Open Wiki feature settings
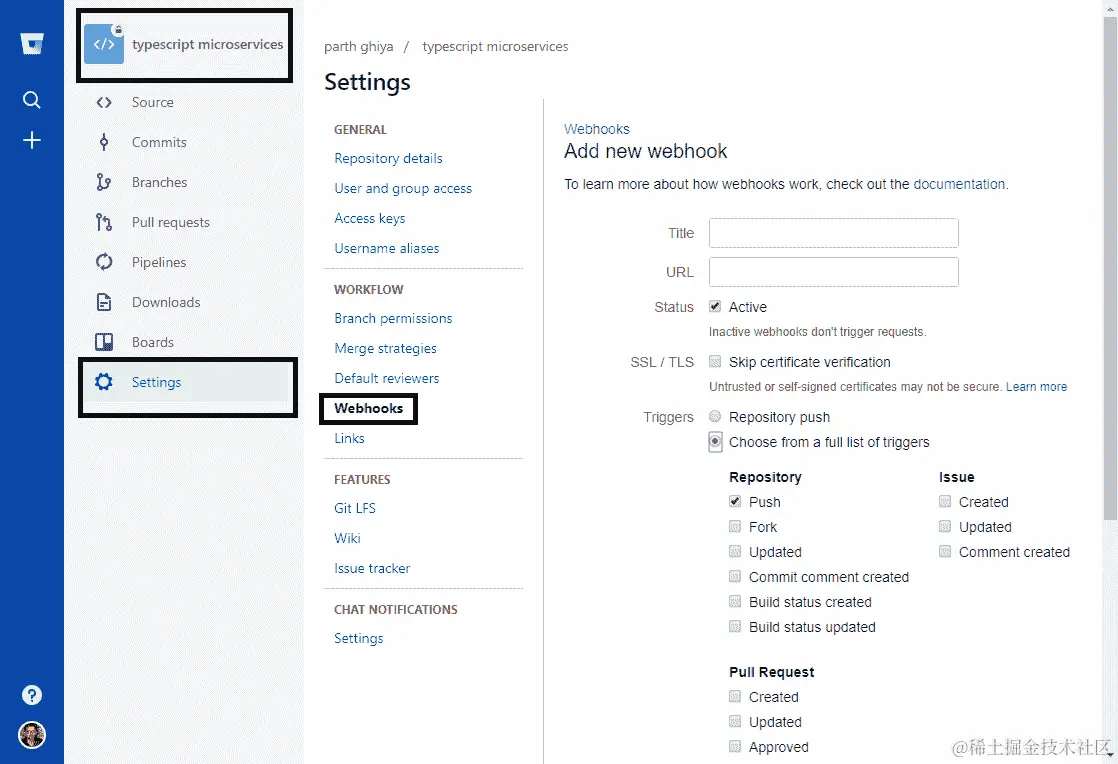 (347, 538)
